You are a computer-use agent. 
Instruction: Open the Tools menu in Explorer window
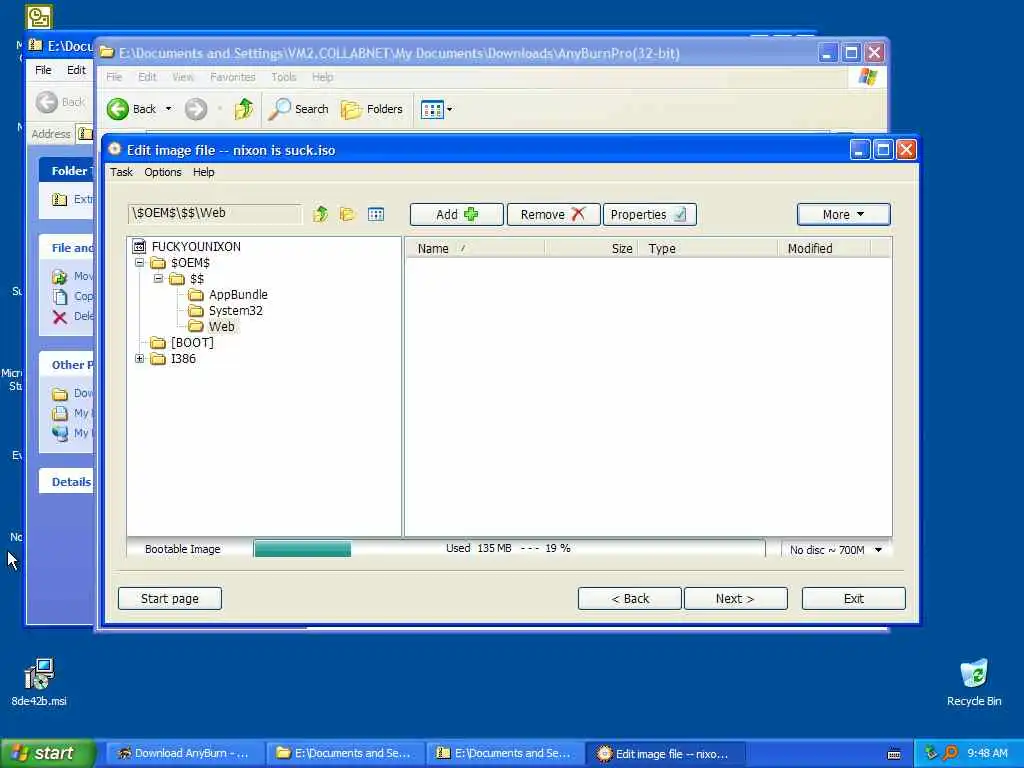point(283,77)
